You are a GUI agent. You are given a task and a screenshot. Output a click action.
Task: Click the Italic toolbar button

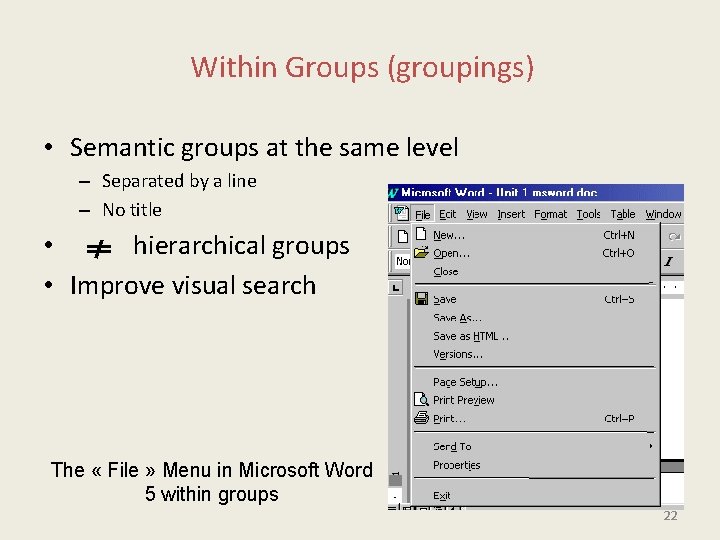pyautogui.click(x=669, y=262)
